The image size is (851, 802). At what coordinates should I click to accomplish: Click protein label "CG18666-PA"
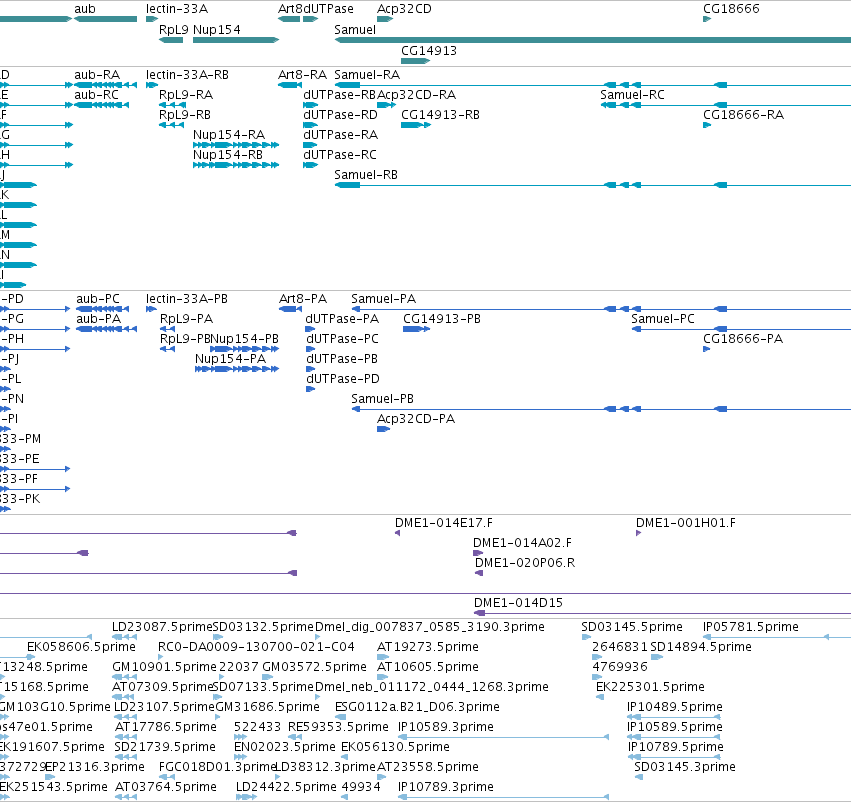(743, 339)
